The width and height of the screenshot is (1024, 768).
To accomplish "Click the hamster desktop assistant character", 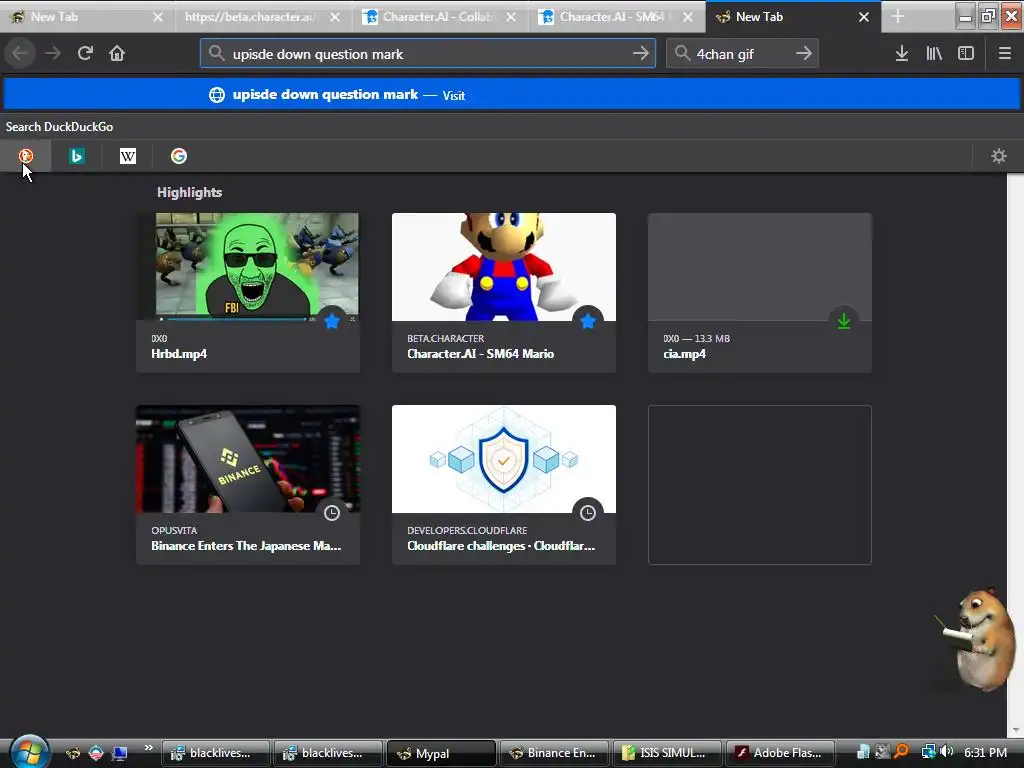I will point(976,638).
